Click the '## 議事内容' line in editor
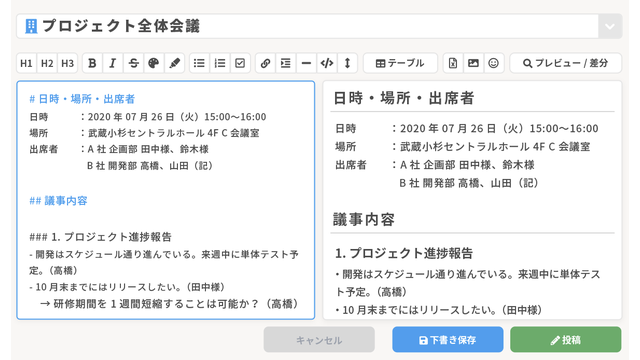Screen dimensions: 640x360 (58, 200)
